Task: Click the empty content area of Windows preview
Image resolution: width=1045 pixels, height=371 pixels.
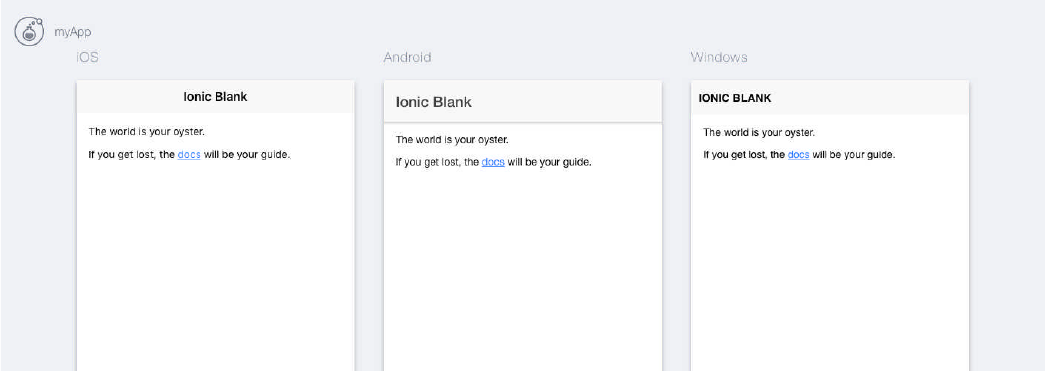Action: click(x=830, y=266)
